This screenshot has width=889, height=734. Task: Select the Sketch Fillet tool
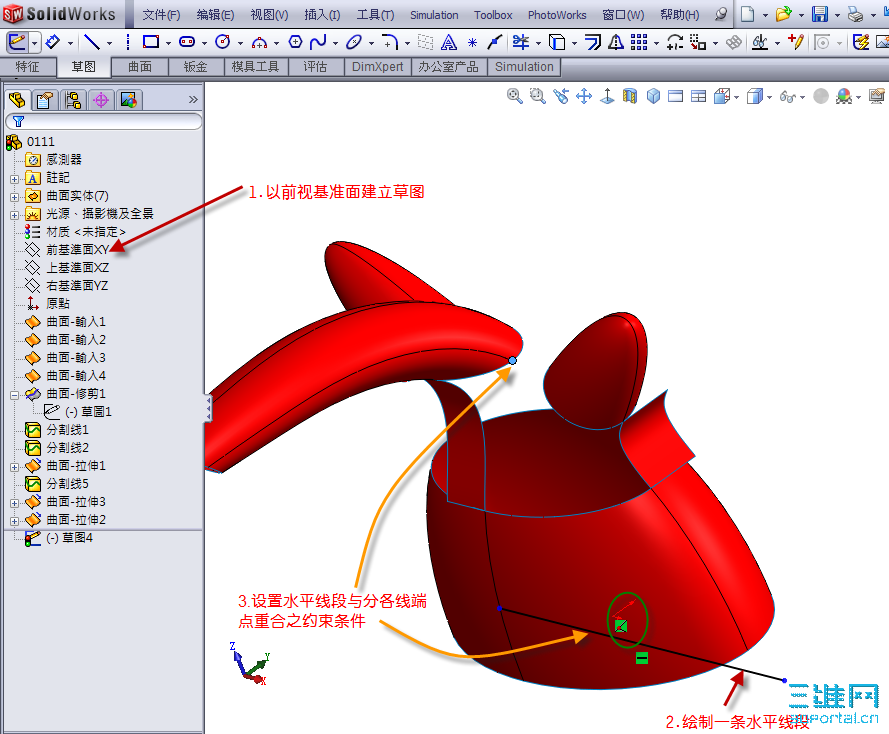(390, 42)
